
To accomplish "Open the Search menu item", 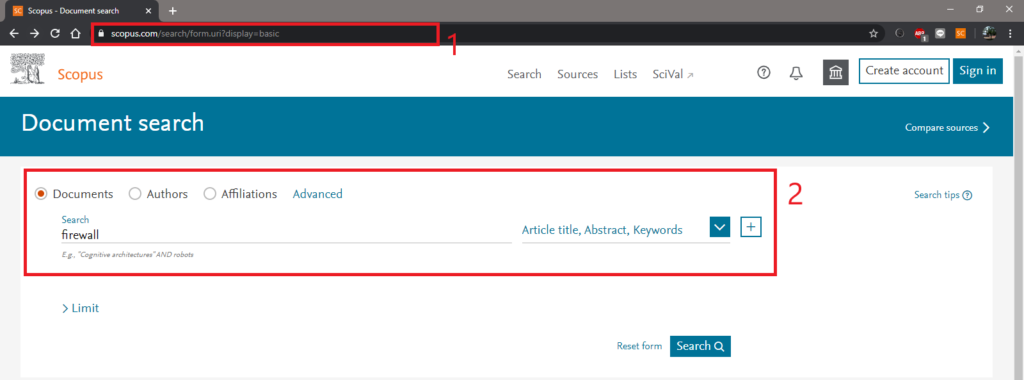I will click(x=524, y=74).
